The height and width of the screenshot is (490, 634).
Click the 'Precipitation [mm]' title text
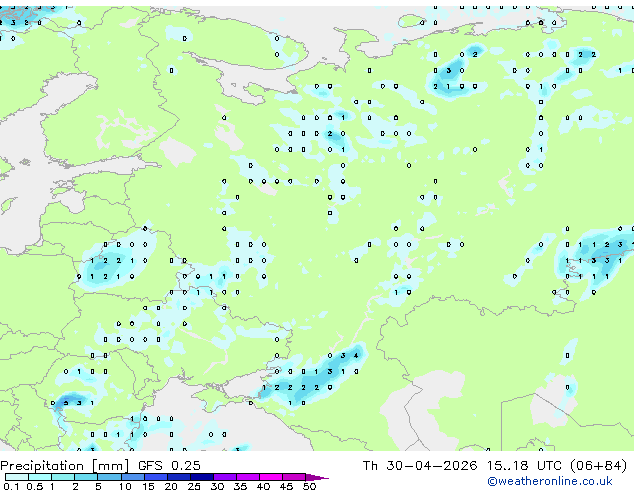point(65,466)
